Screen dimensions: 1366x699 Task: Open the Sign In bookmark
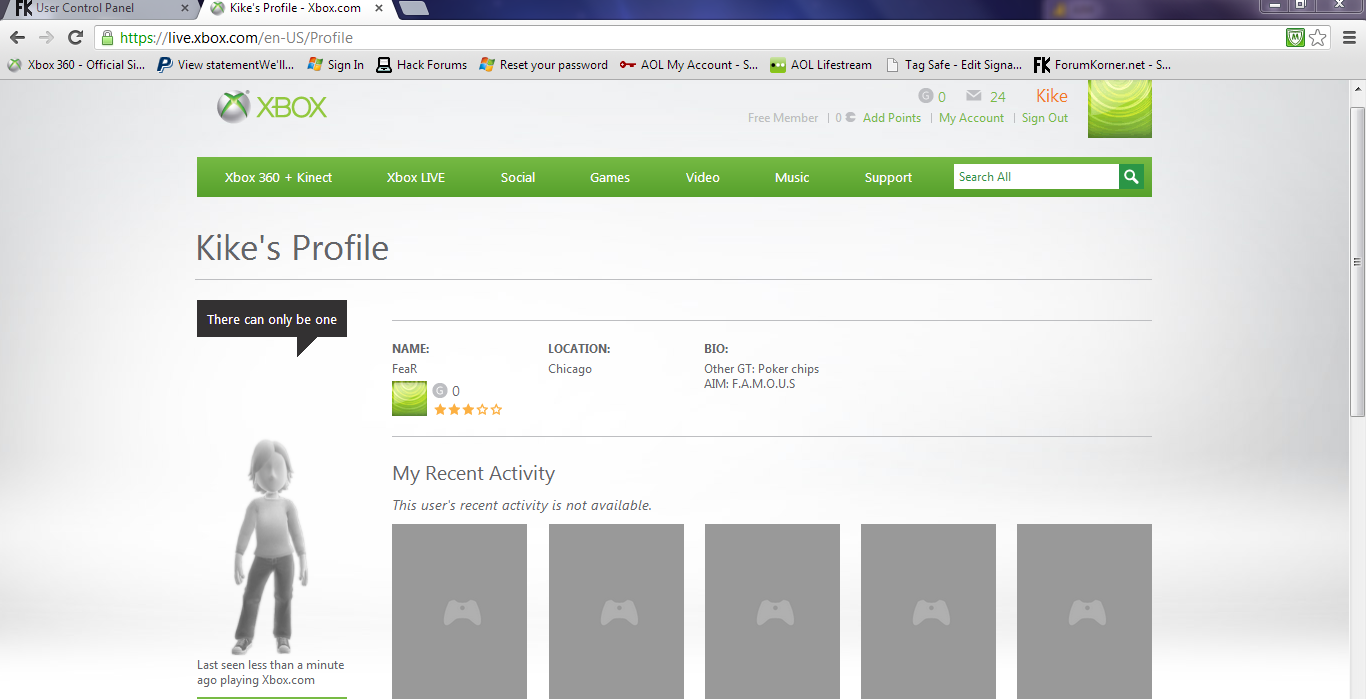[336, 65]
